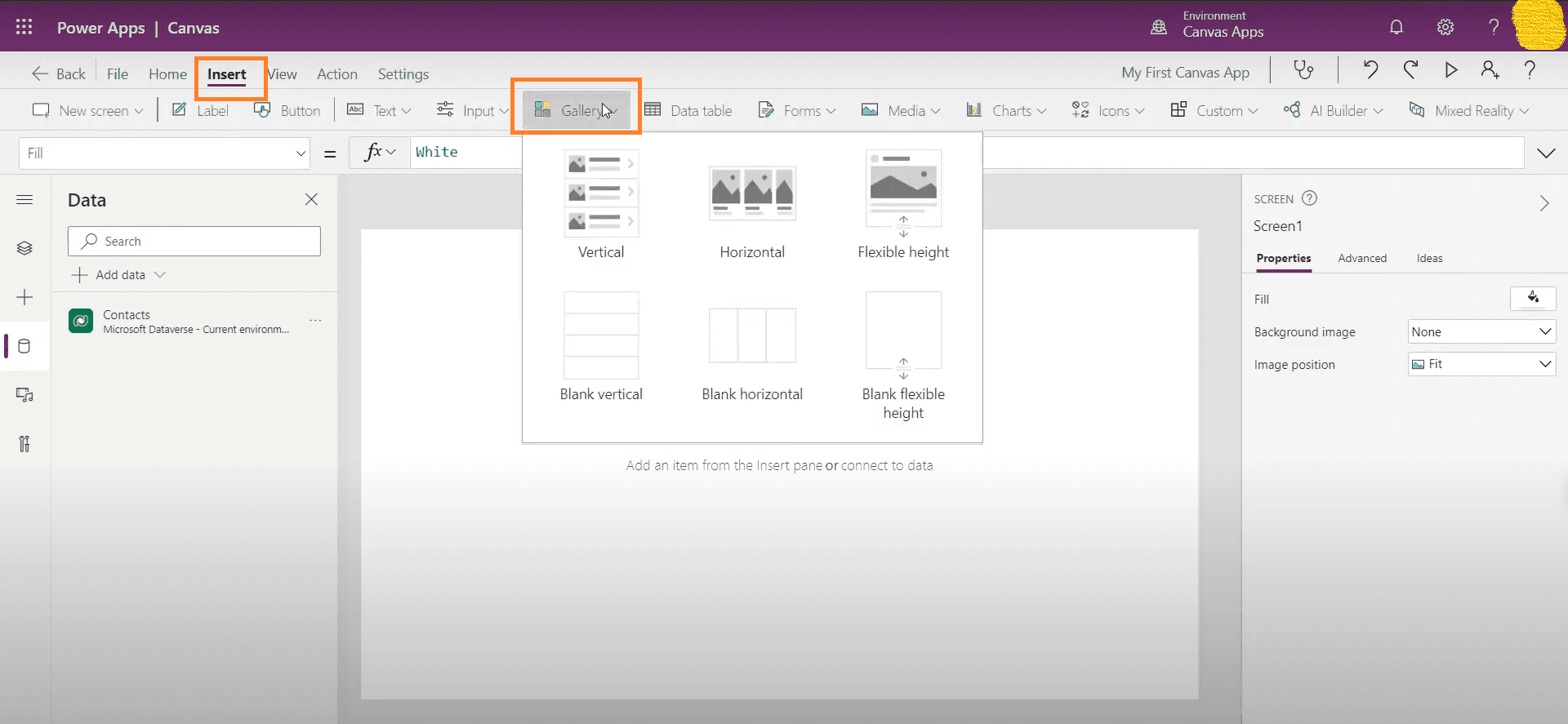Screen dimensions: 1568x724
Task: Open the app launcher waffle icon
Action: point(24,27)
